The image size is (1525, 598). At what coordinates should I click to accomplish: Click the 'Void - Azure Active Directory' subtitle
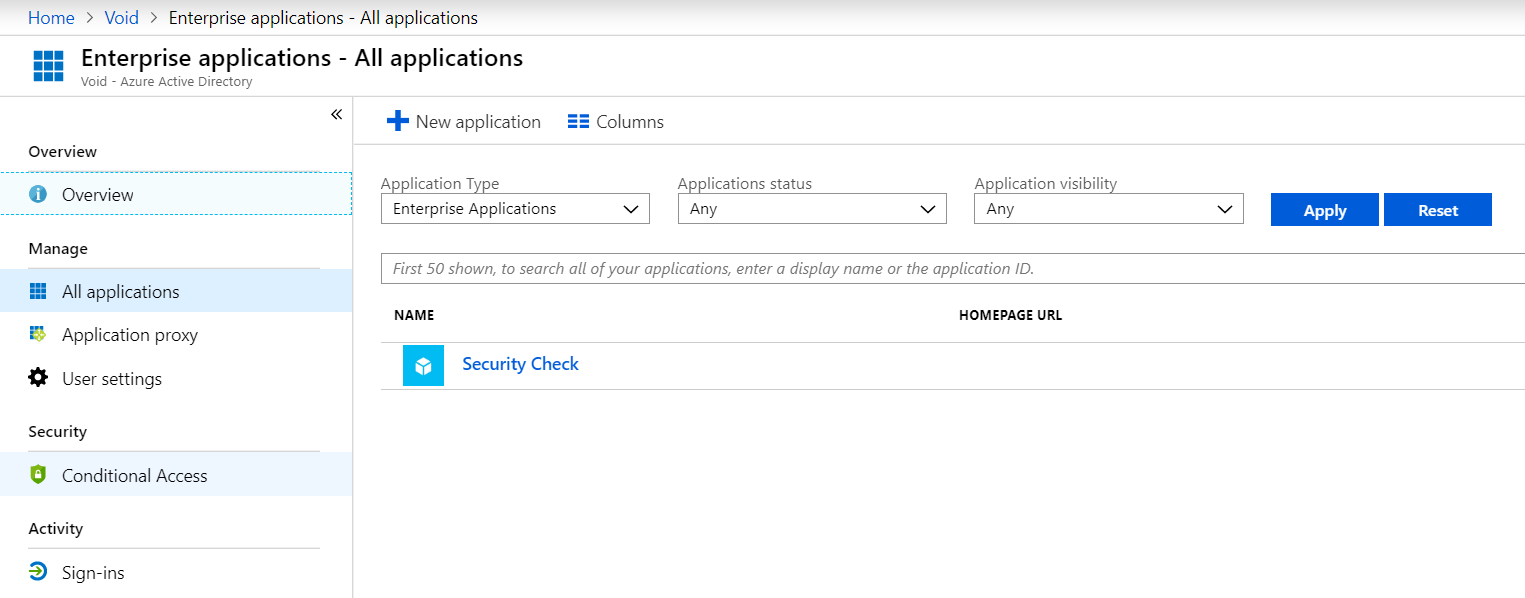(167, 82)
